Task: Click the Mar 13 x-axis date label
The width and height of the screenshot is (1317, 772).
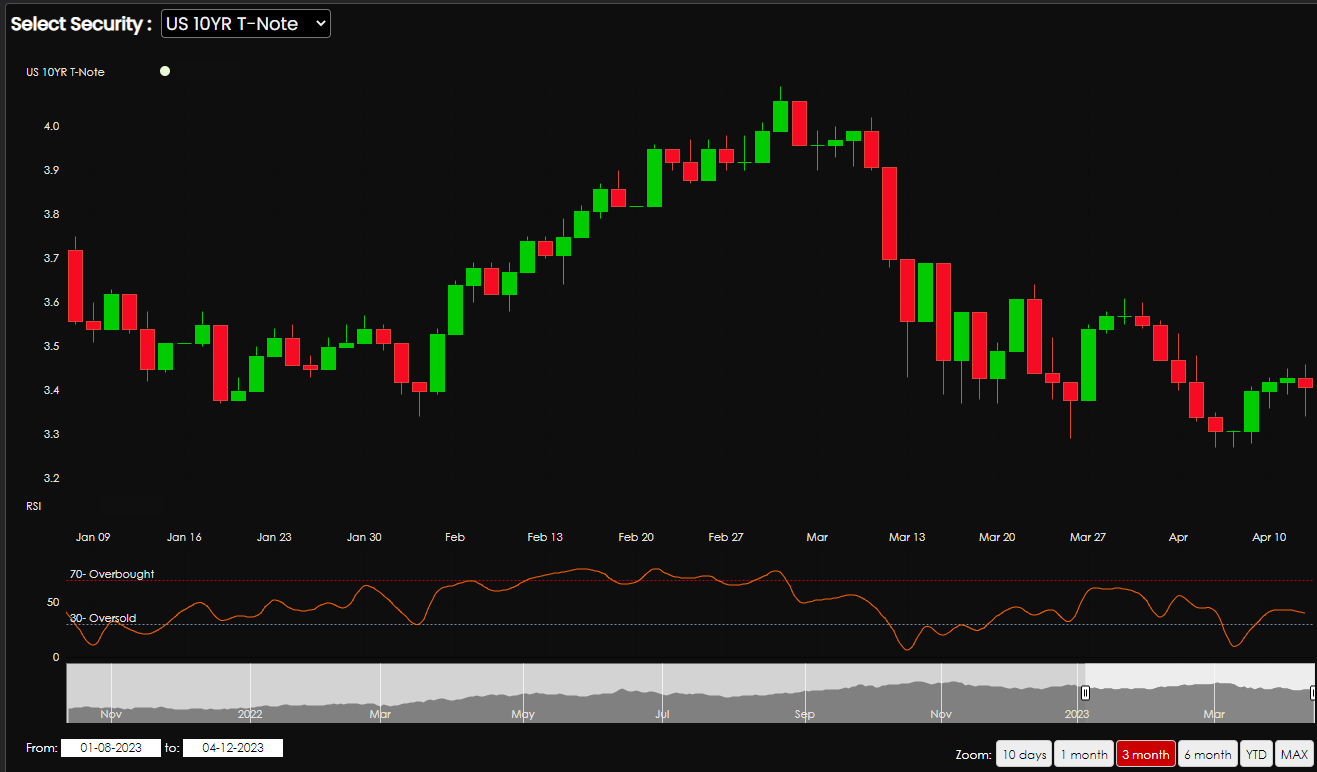Action: [x=907, y=537]
